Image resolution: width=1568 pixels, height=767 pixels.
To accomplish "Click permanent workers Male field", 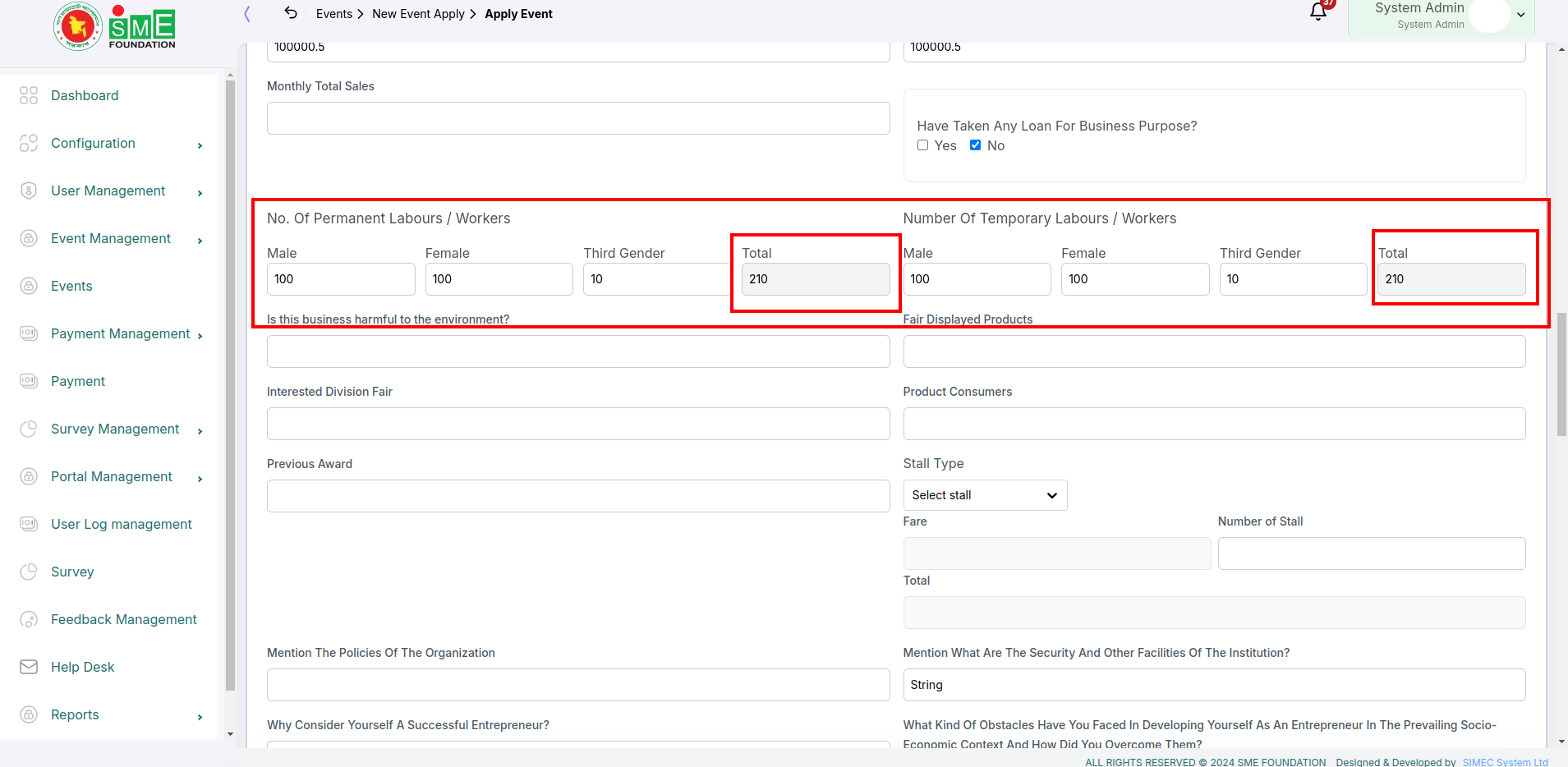I will pos(341,279).
